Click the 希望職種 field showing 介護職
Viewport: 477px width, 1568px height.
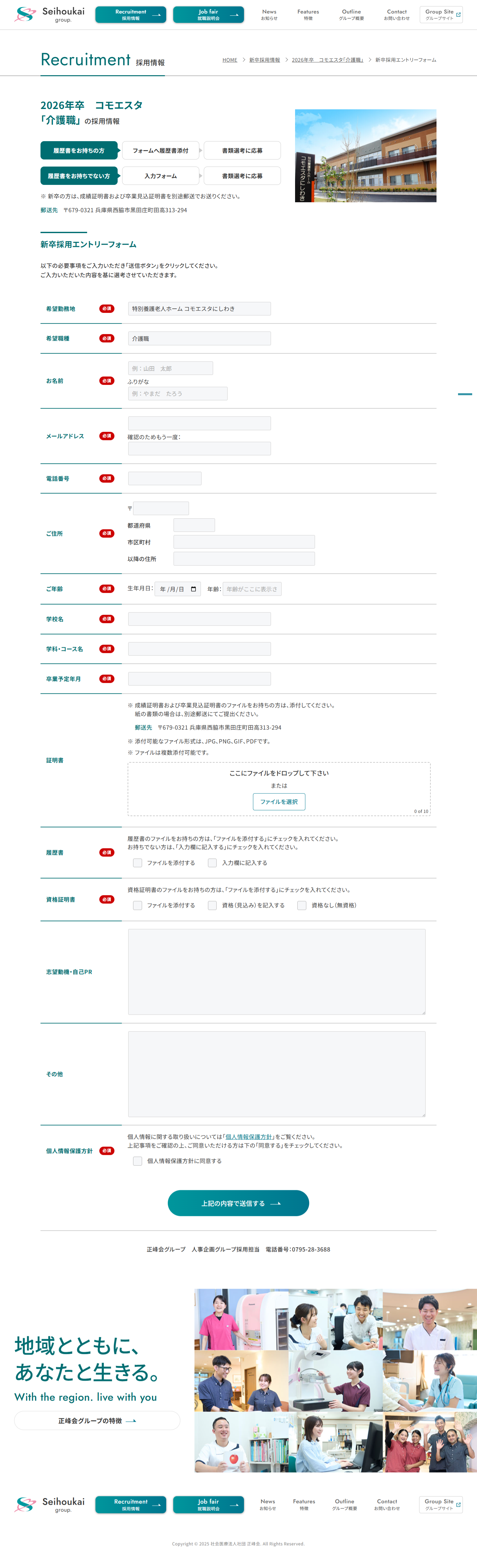tap(200, 339)
